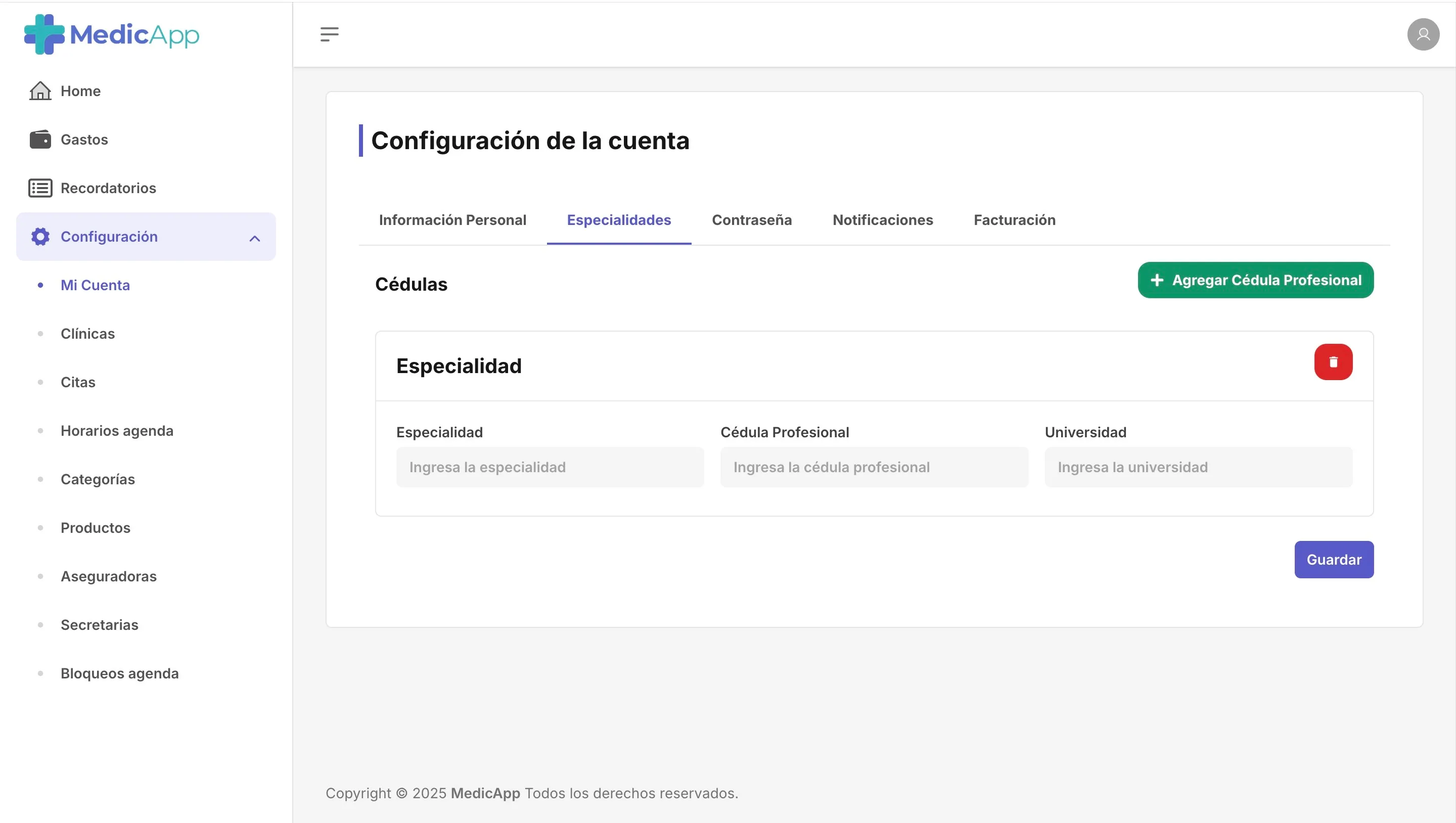Navigate to Bloqueos agenda
Image resolution: width=1456 pixels, height=823 pixels.
coord(119,673)
